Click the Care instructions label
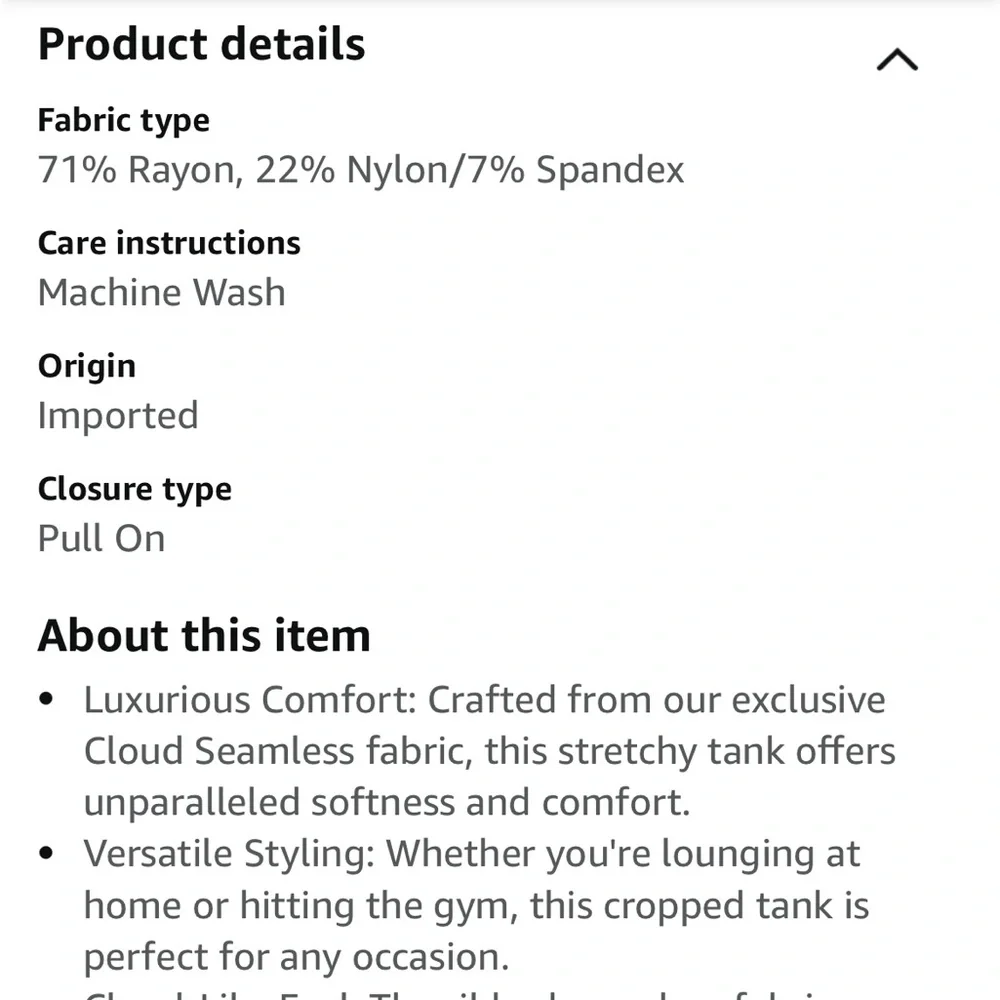Screen dimensions: 1000x1000 [169, 242]
